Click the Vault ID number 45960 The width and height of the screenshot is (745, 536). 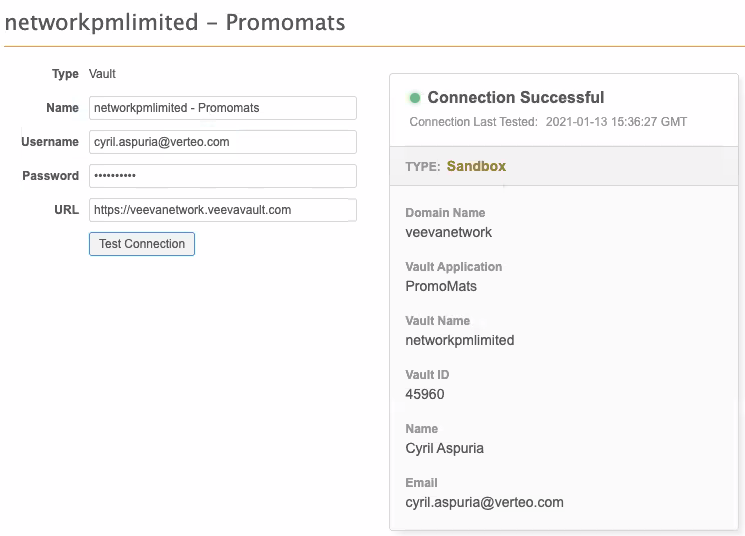click(425, 394)
